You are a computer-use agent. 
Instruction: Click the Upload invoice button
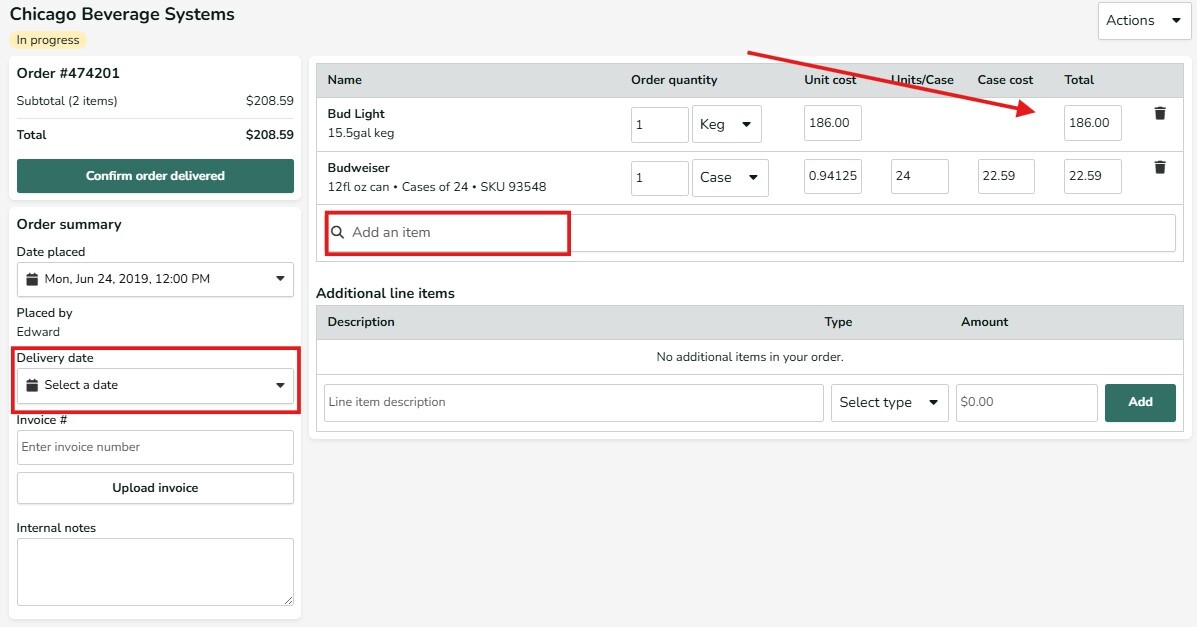(x=155, y=488)
